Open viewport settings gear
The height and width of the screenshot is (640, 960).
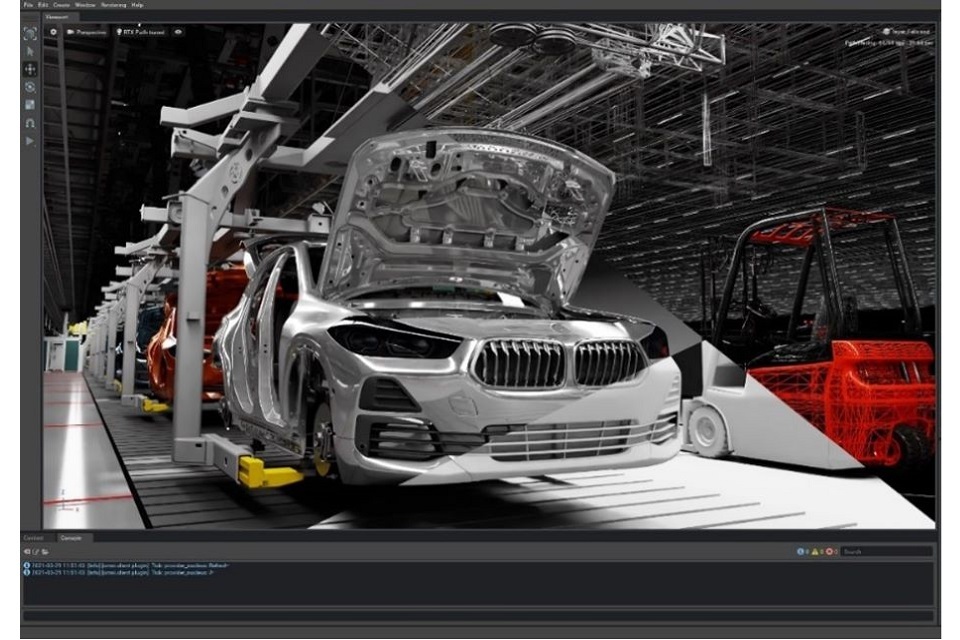point(53,32)
